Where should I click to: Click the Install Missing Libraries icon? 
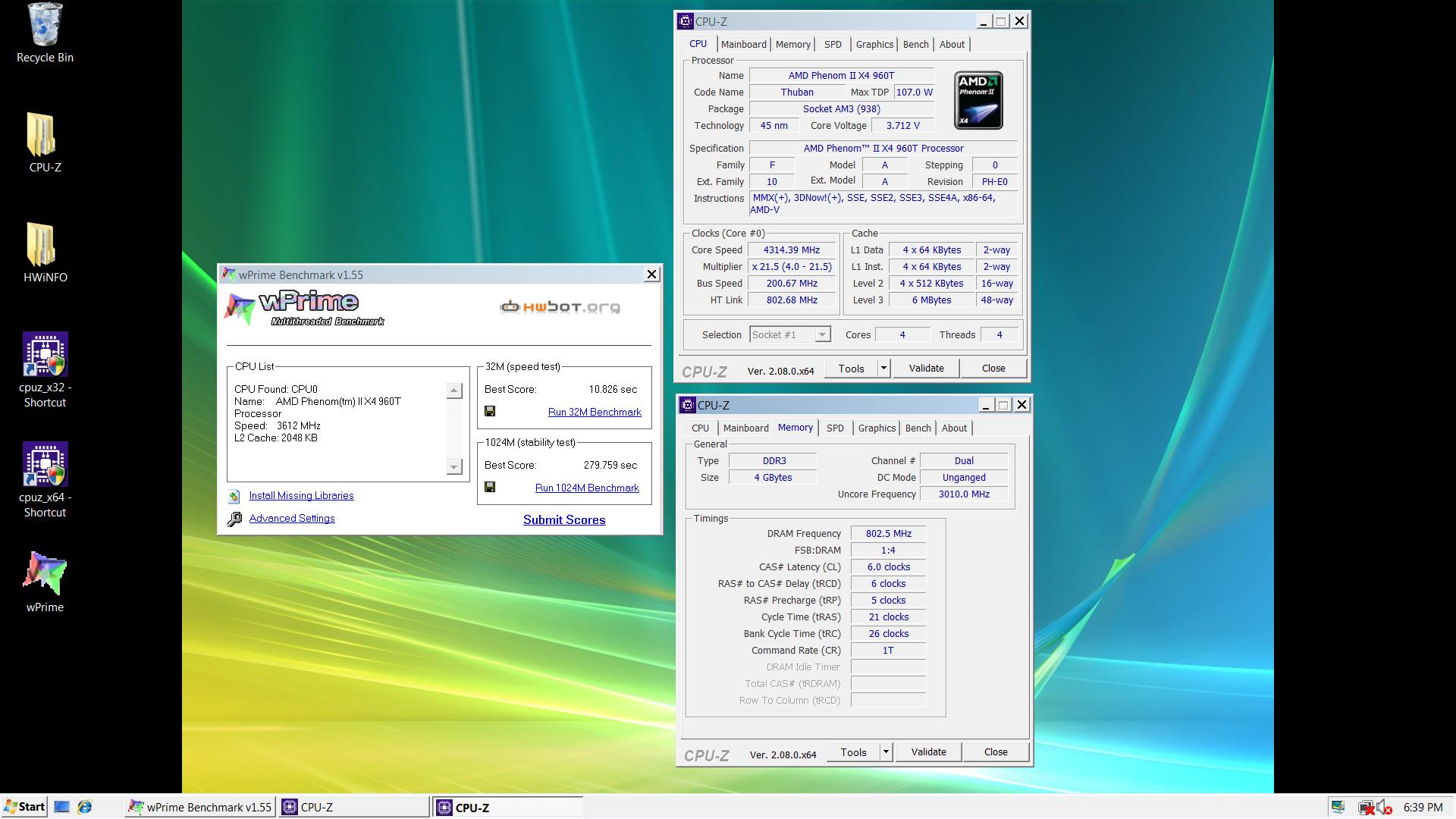(x=234, y=496)
